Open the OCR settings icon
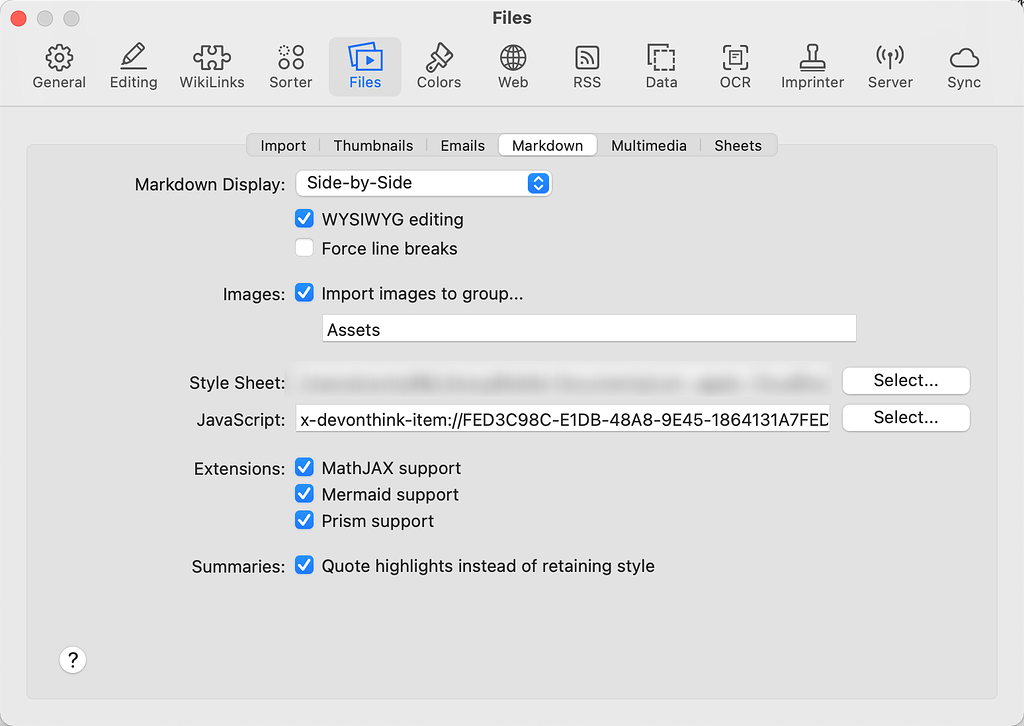1024x726 pixels. pos(735,65)
